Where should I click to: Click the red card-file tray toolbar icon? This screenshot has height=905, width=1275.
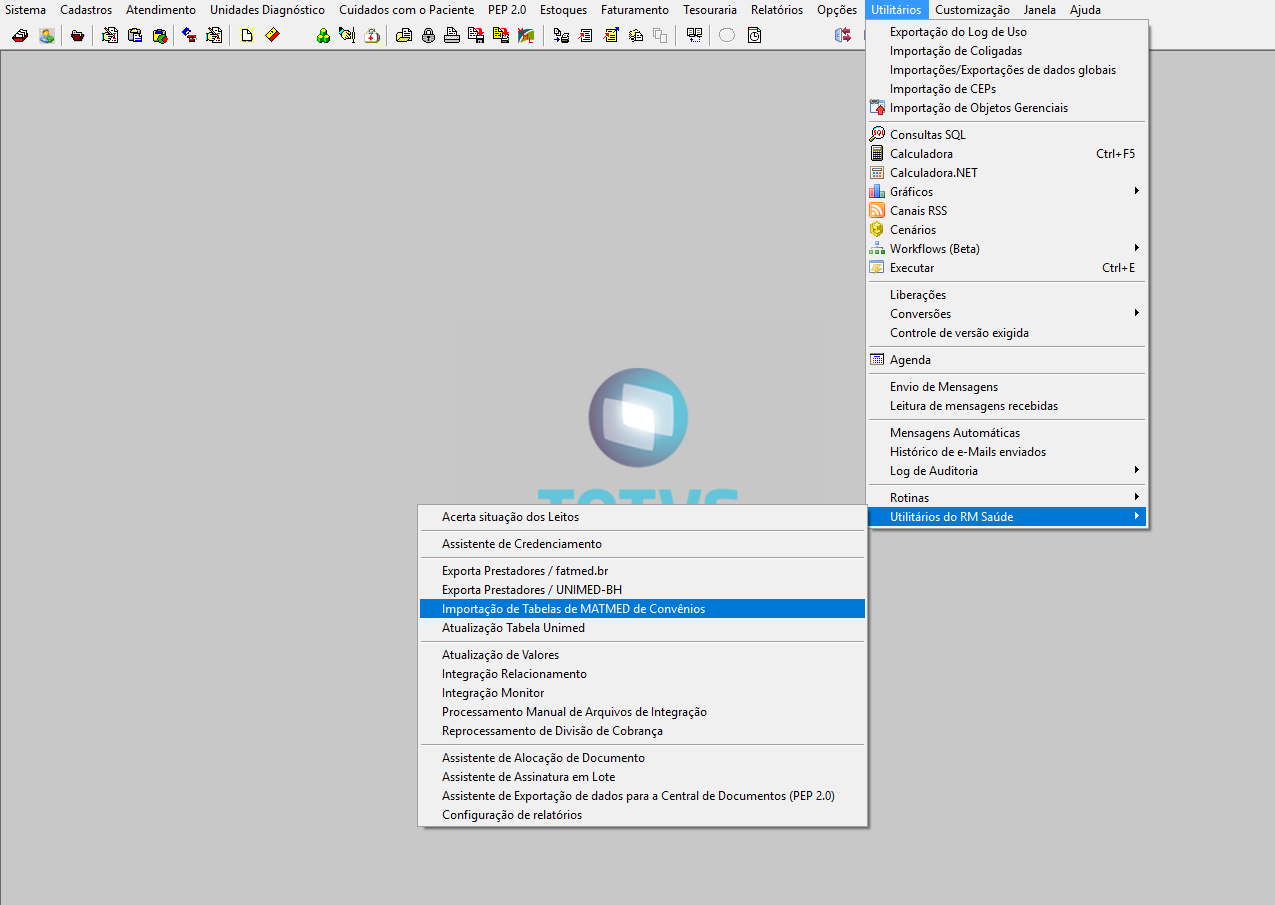[20, 36]
